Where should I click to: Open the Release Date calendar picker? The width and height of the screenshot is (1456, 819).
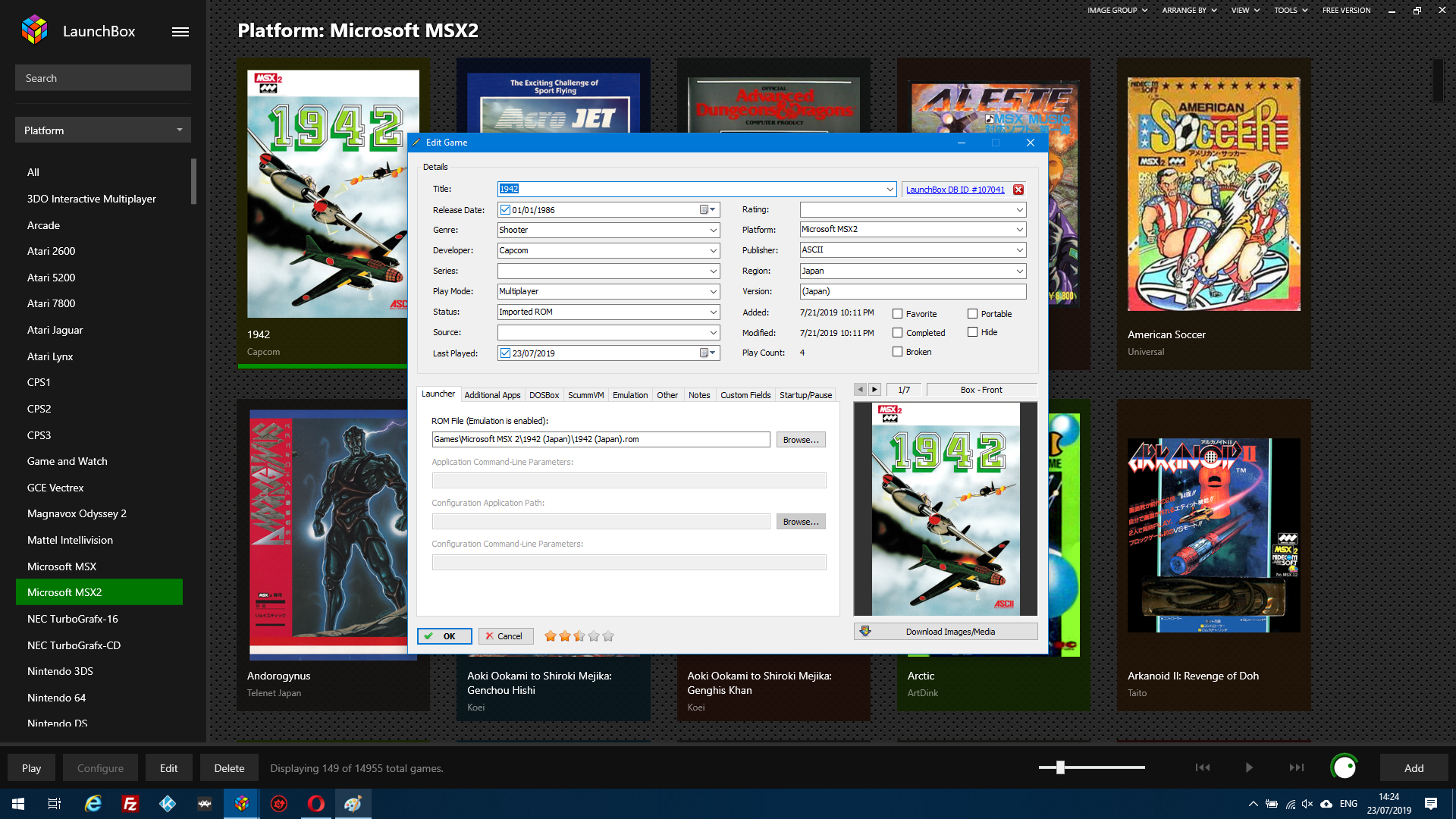coord(707,210)
